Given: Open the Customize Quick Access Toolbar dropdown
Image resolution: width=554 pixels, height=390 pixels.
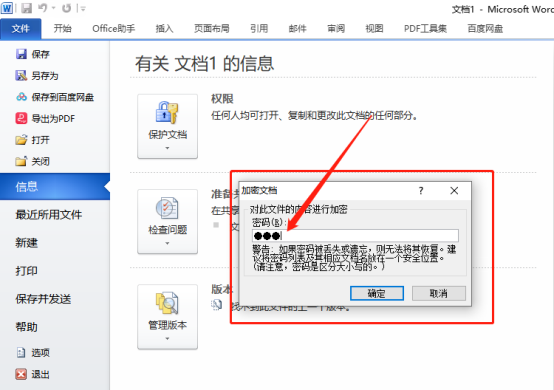Looking at the screenshot, I should pos(83,8).
